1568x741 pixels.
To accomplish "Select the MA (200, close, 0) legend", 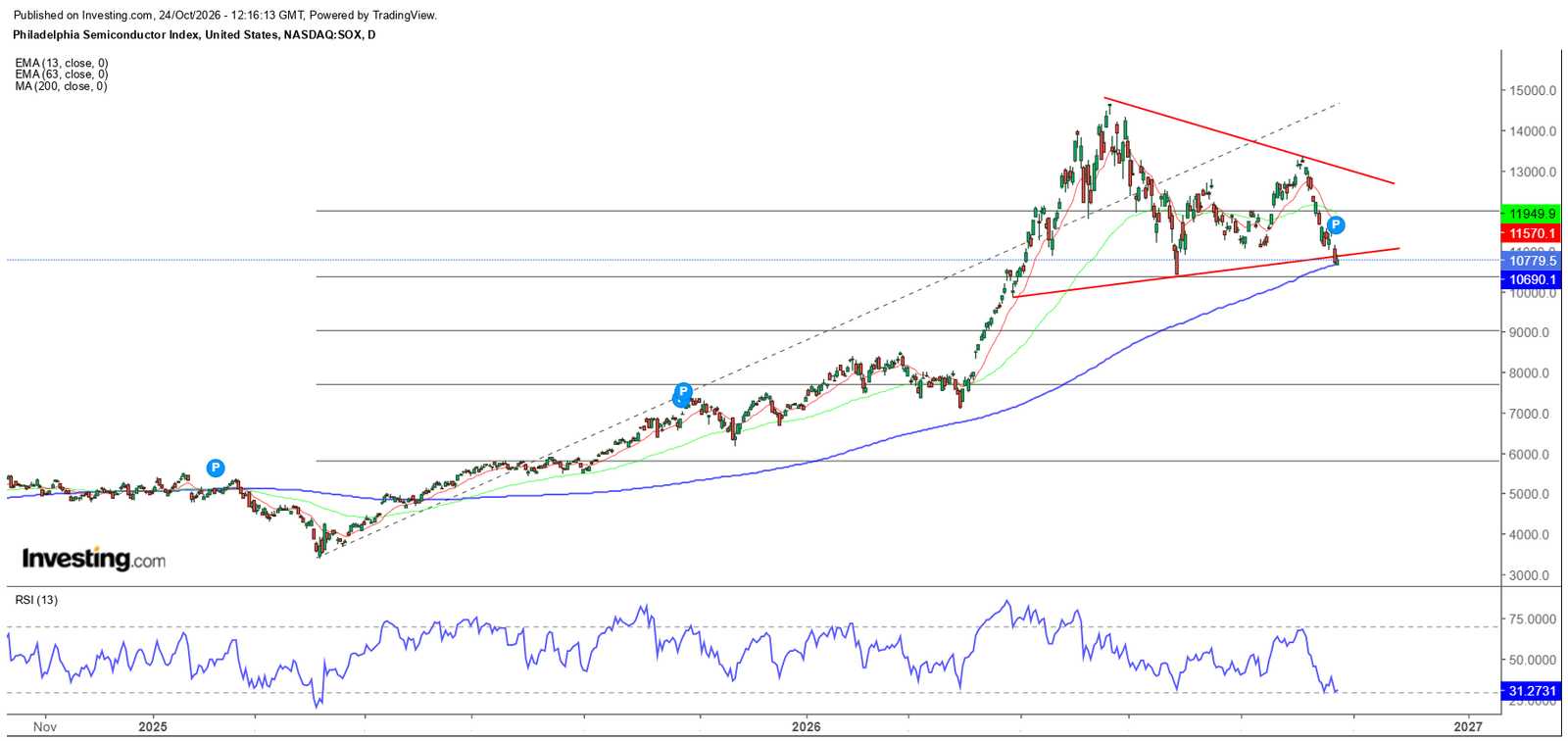I will tap(61, 86).
